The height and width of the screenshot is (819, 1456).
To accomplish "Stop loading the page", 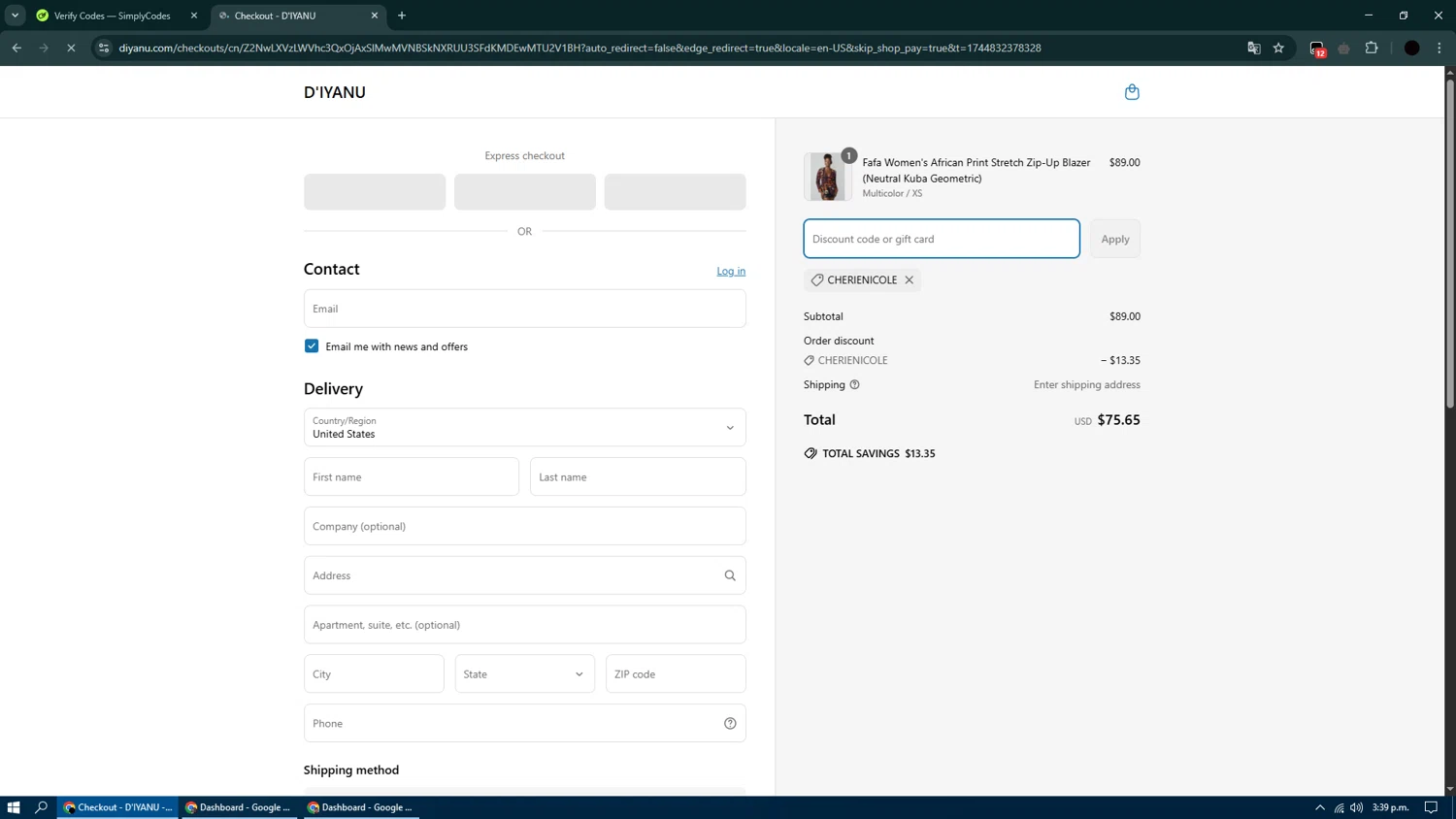I will 71,48.
